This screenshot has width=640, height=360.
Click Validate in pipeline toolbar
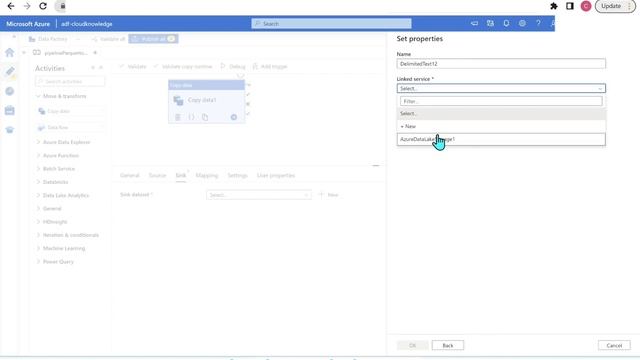click(x=133, y=66)
